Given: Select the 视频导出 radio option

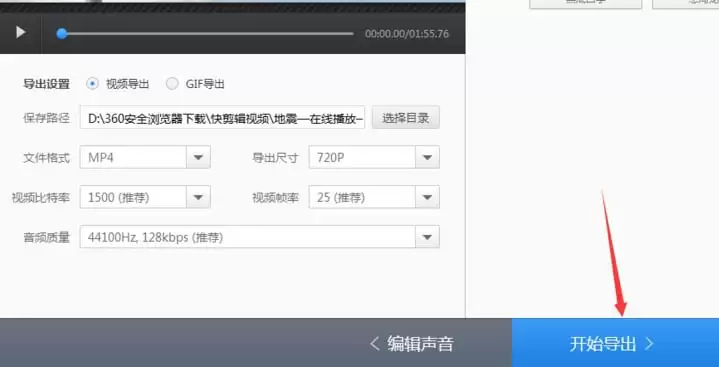Looking at the screenshot, I should click(93, 84).
